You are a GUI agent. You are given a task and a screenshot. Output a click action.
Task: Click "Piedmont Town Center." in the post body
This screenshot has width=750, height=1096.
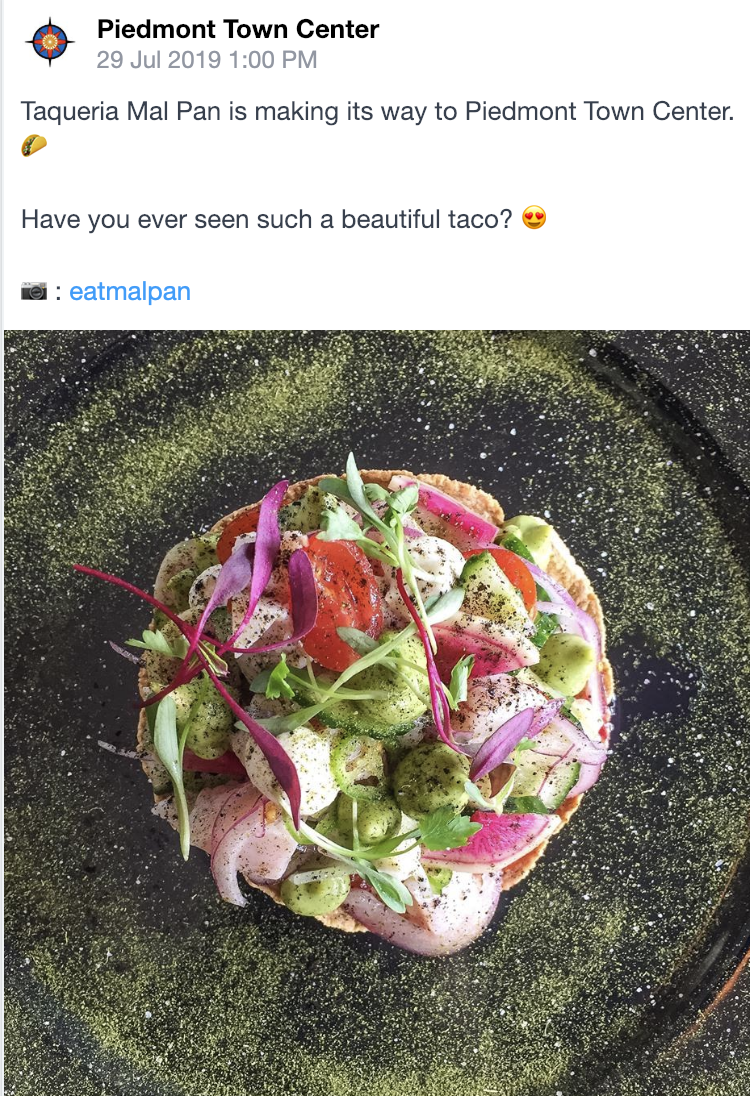pyautogui.click(x=600, y=111)
